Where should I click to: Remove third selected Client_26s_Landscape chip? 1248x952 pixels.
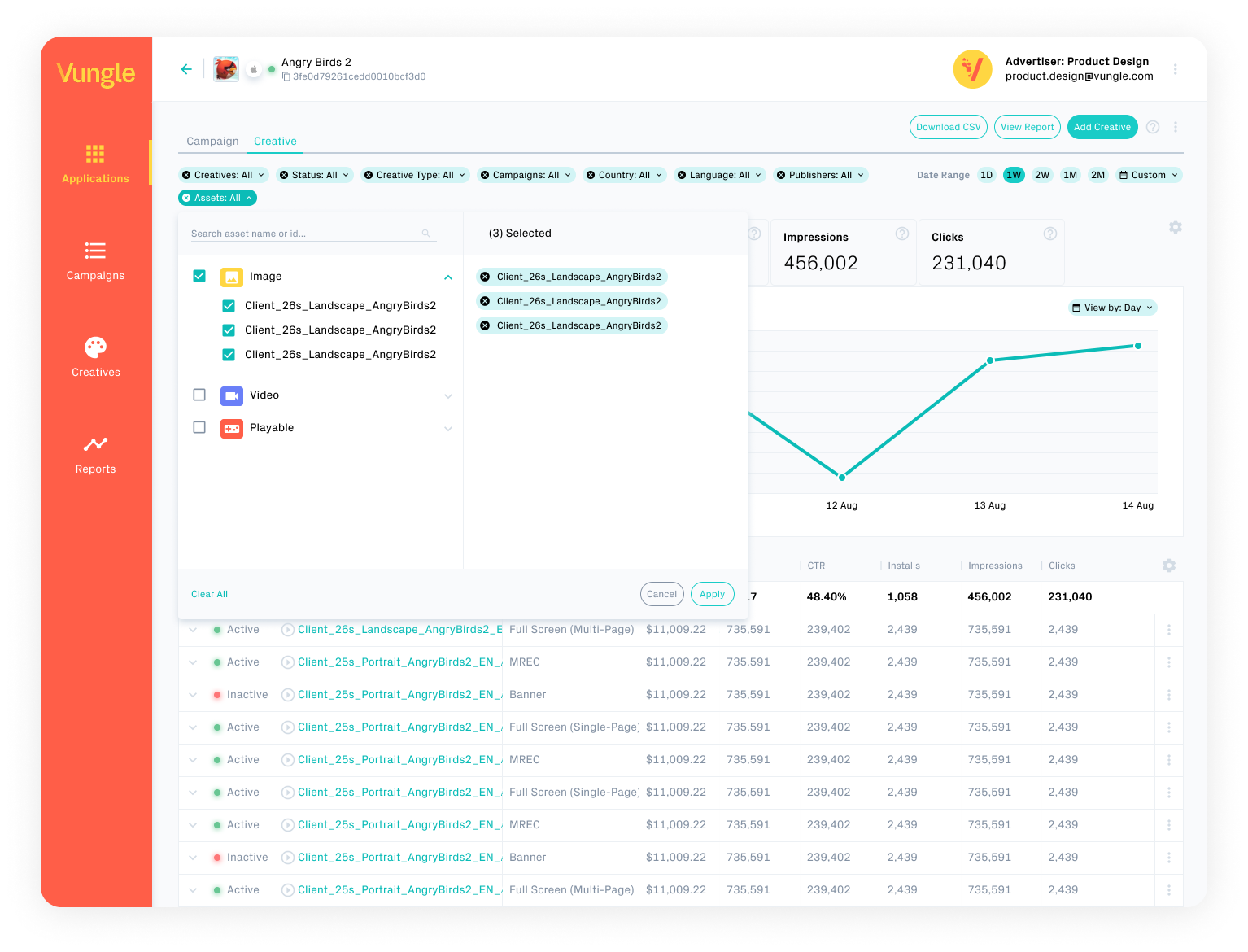point(485,325)
